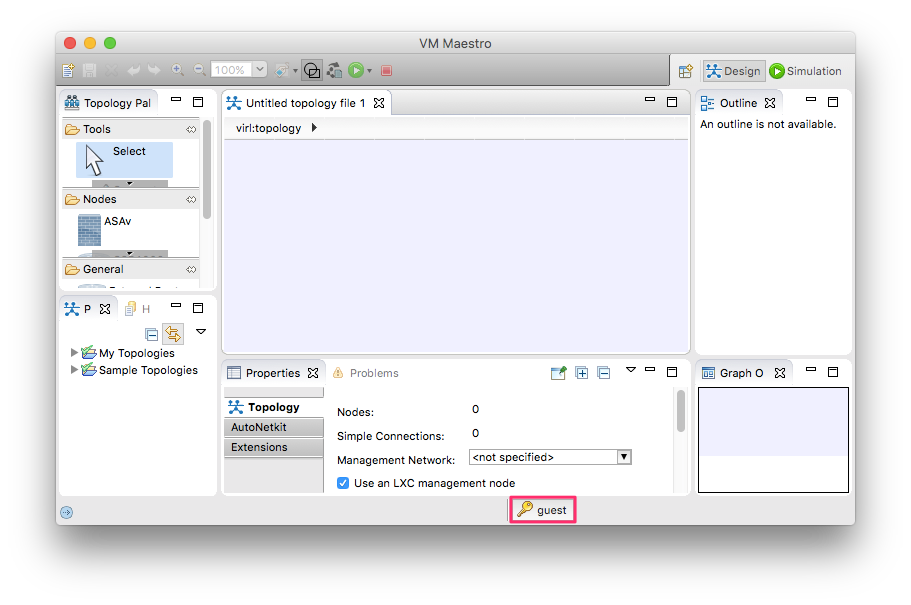The width and height of the screenshot is (911, 605).
Task: Open the AutoNetkit properties section
Action: [274, 427]
